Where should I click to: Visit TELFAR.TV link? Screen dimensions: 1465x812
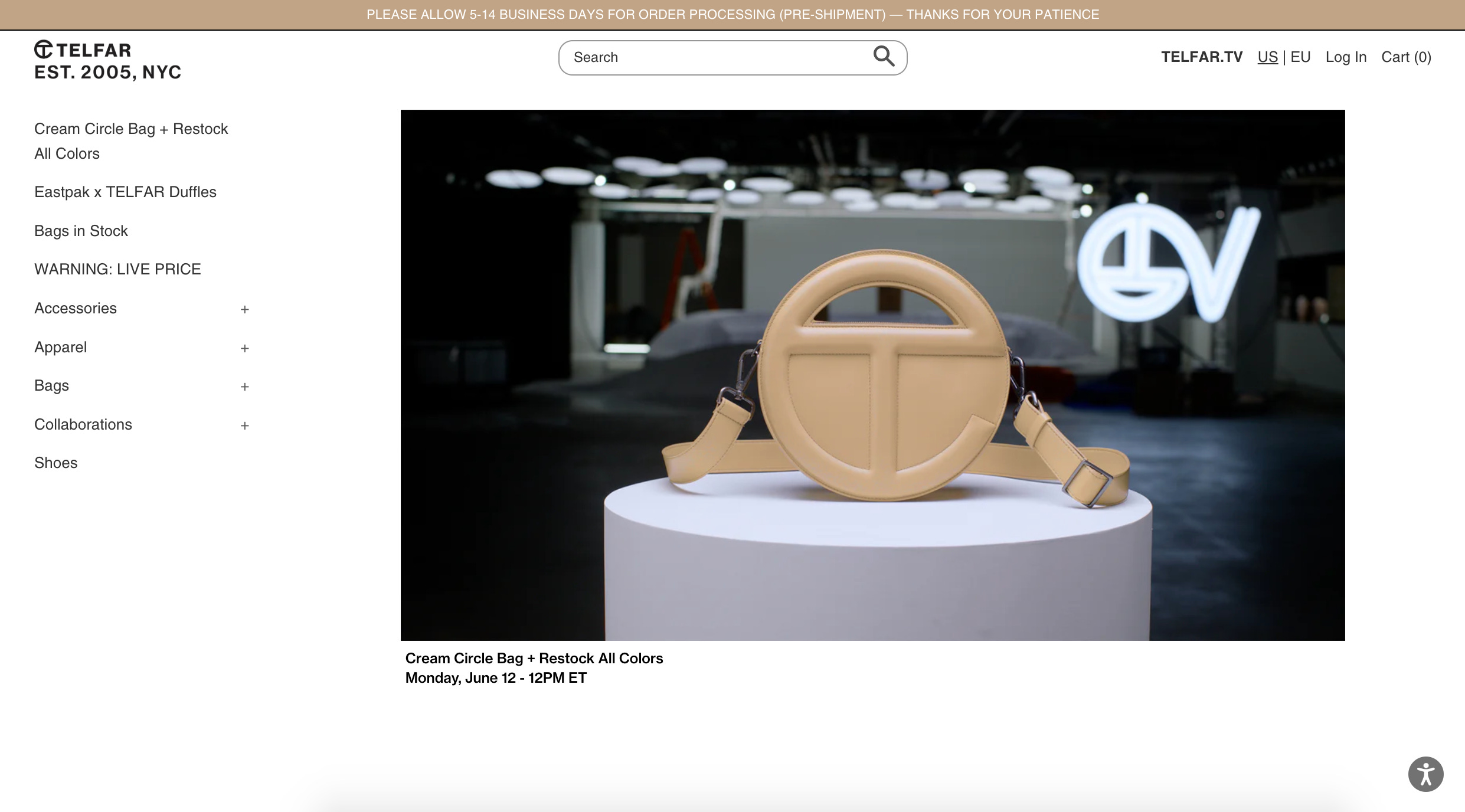(x=1202, y=57)
